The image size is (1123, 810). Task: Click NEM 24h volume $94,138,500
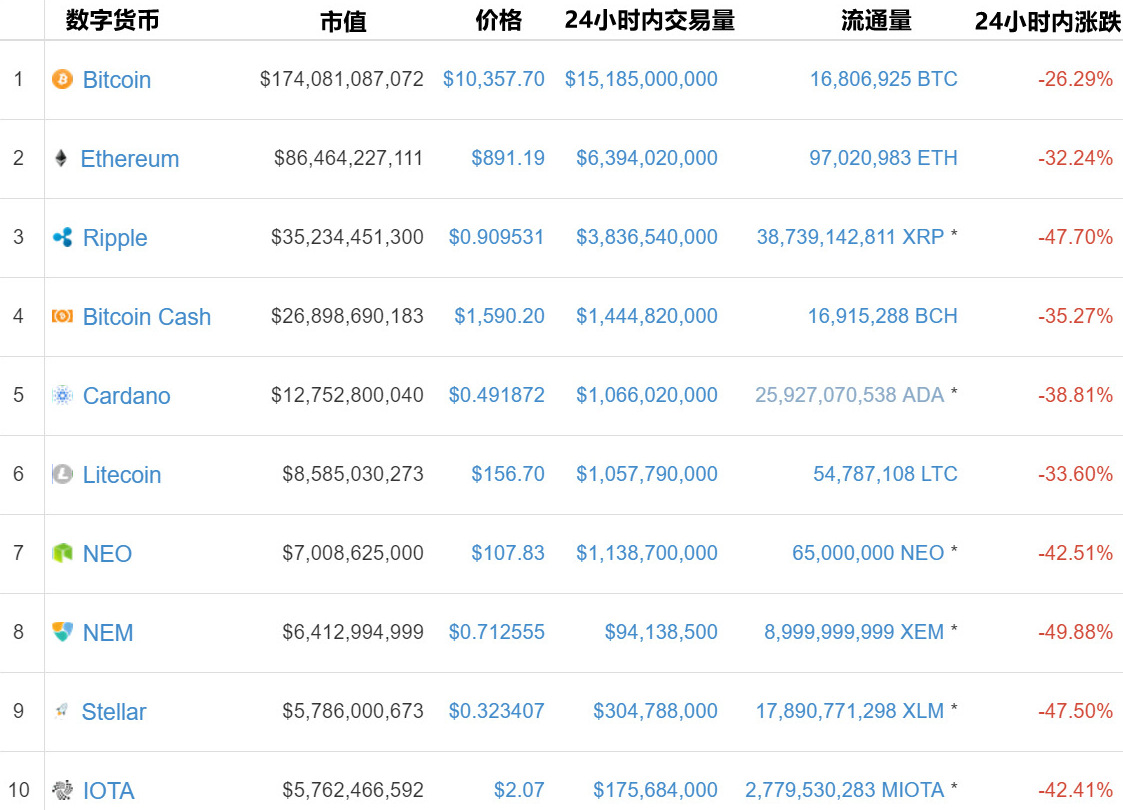pos(661,632)
